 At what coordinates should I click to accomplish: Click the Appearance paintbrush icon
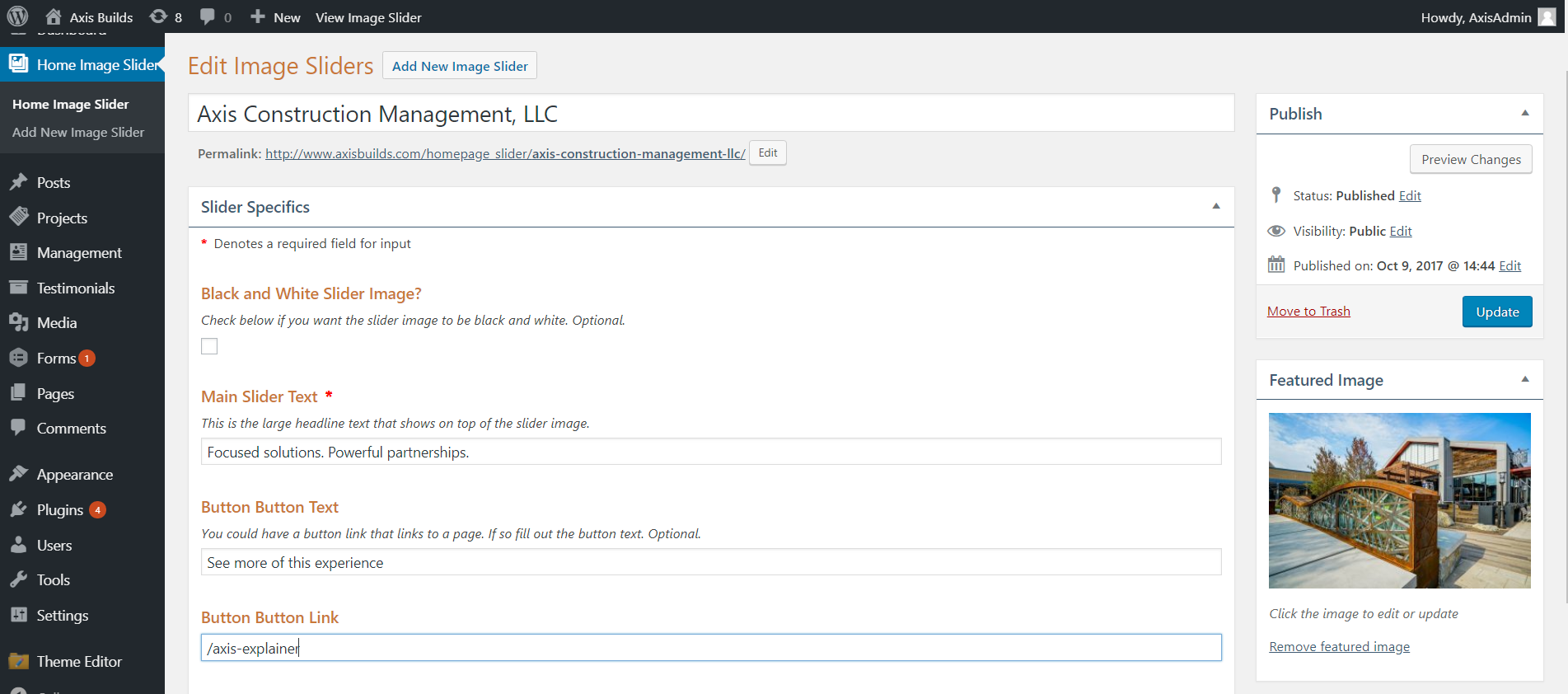pyautogui.click(x=18, y=474)
